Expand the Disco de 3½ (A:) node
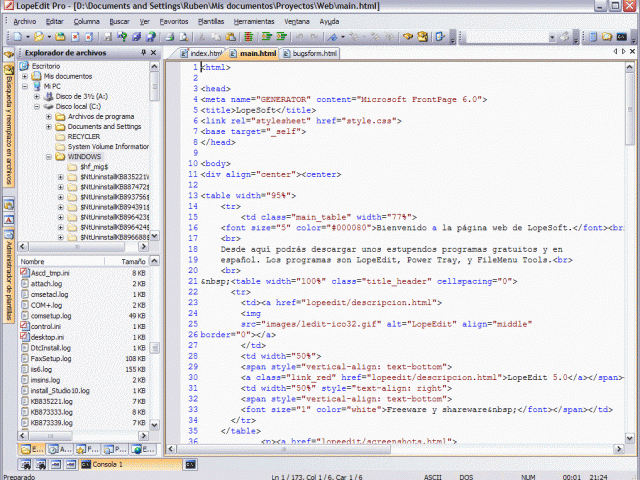Image resolution: width=640 pixels, height=480 pixels. click(37, 97)
